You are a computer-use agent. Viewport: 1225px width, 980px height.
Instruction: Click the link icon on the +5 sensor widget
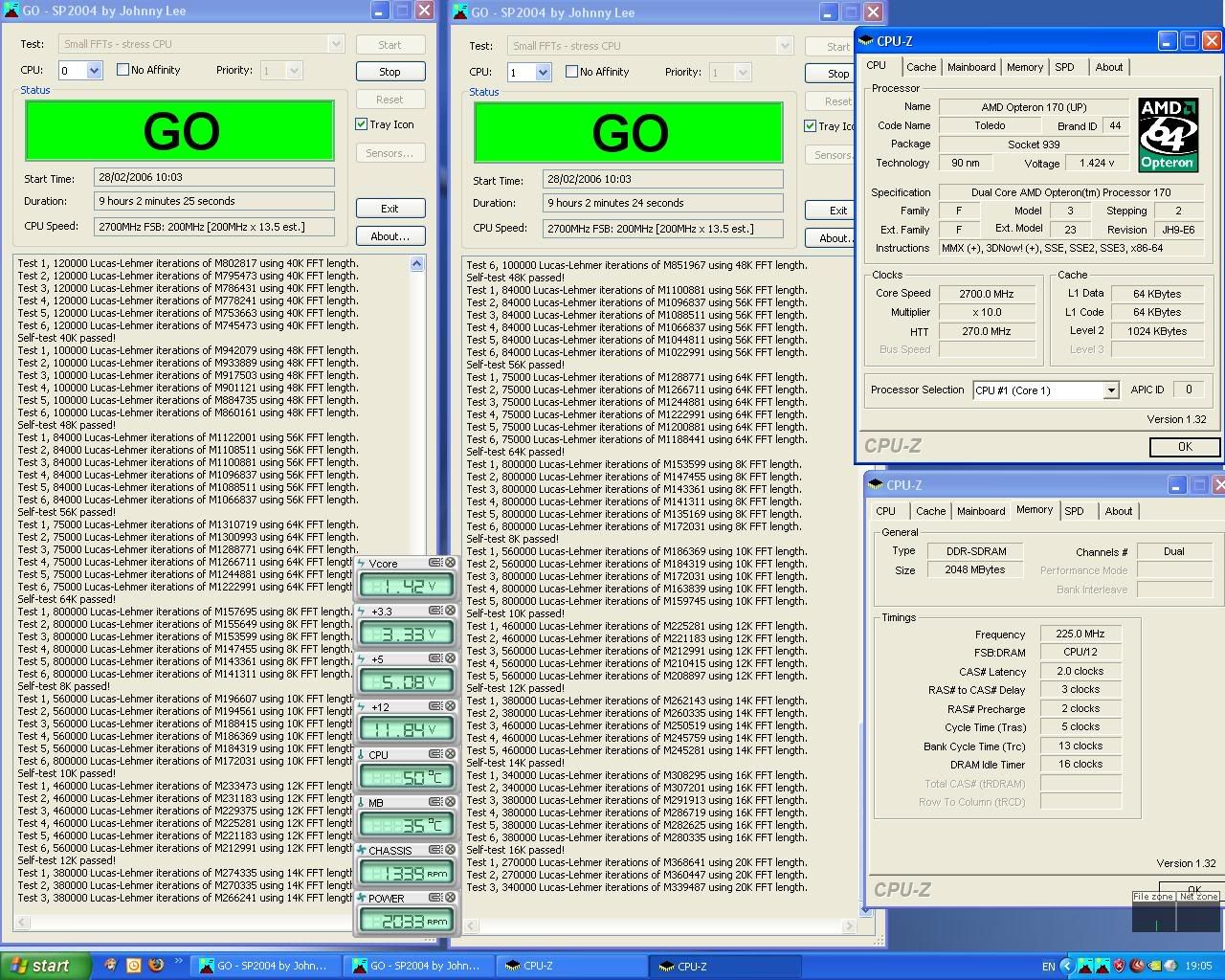click(435, 658)
